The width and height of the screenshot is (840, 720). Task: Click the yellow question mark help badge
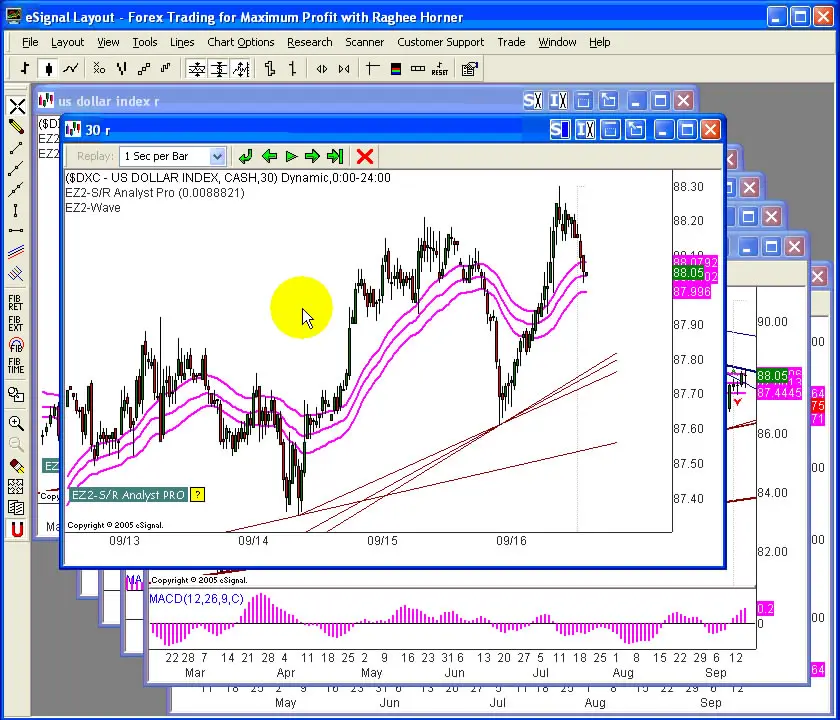(198, 494)
